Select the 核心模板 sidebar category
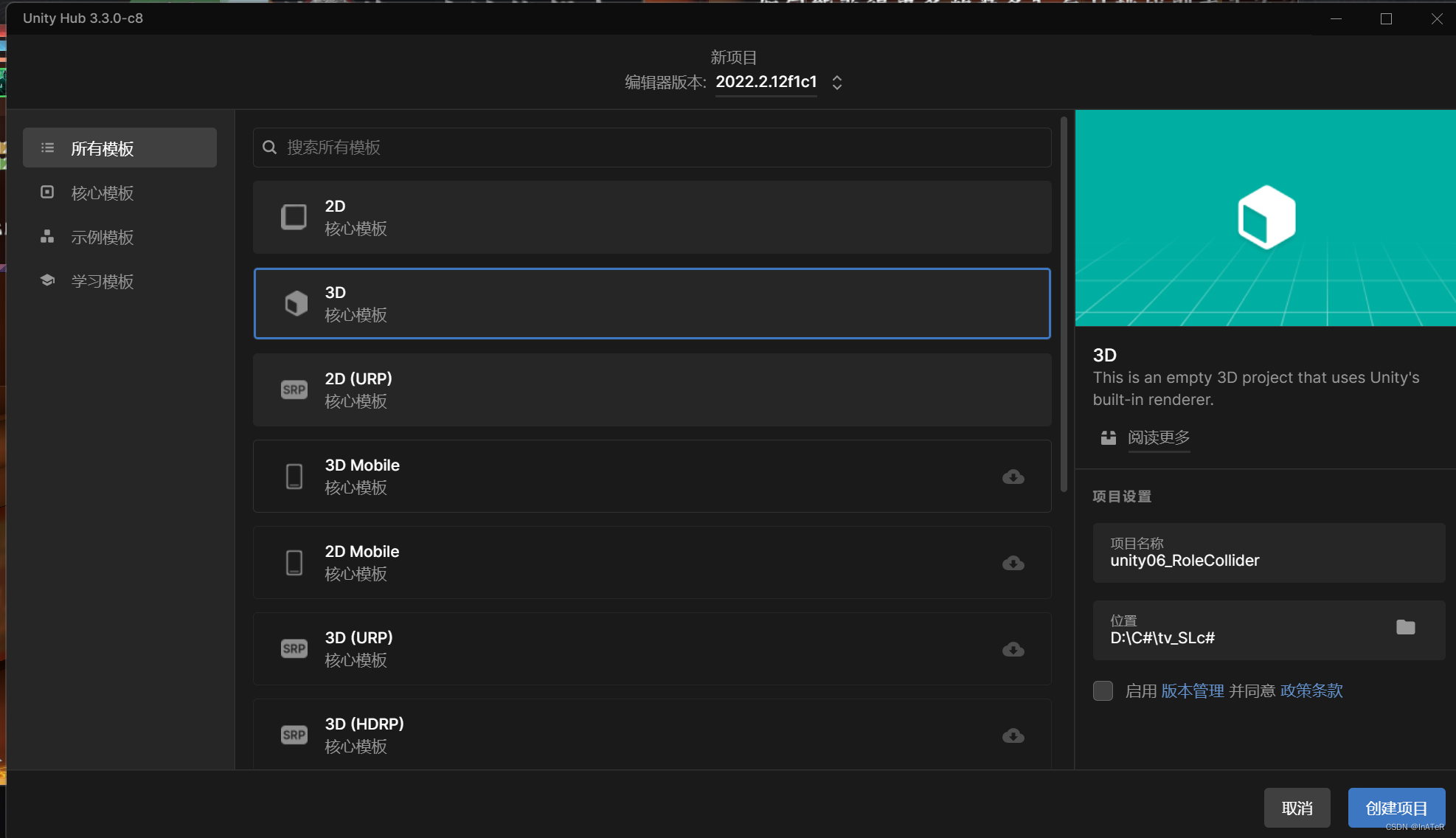 pos(102,193)
